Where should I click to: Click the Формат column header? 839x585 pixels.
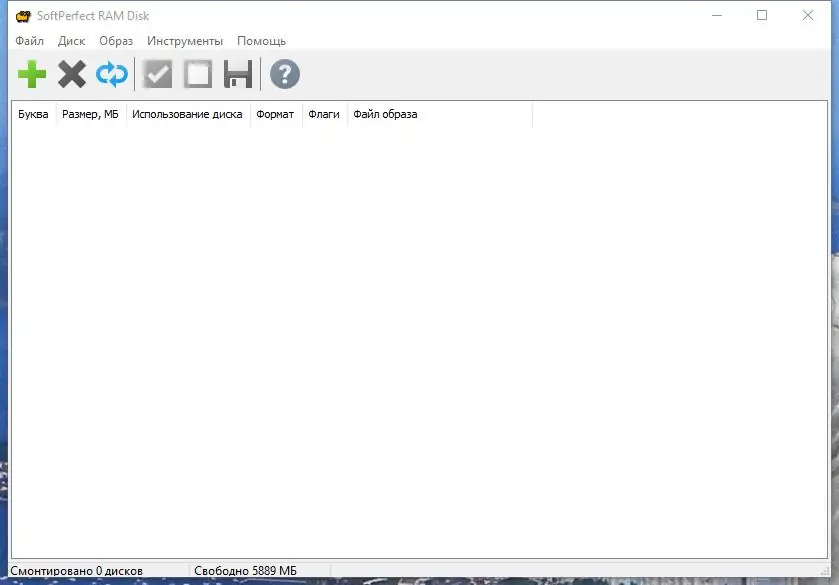tap(275, 114)
